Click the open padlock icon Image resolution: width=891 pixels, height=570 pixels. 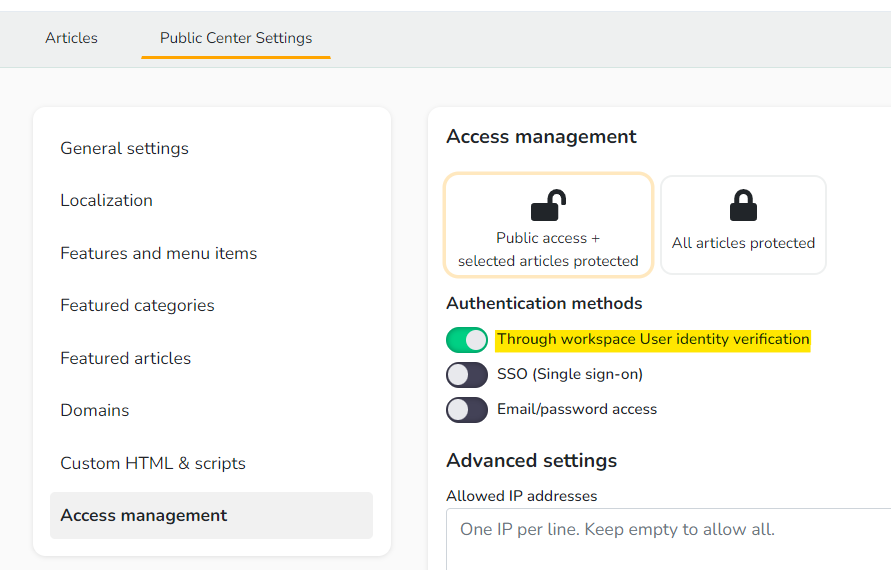[x=548, y=205]
